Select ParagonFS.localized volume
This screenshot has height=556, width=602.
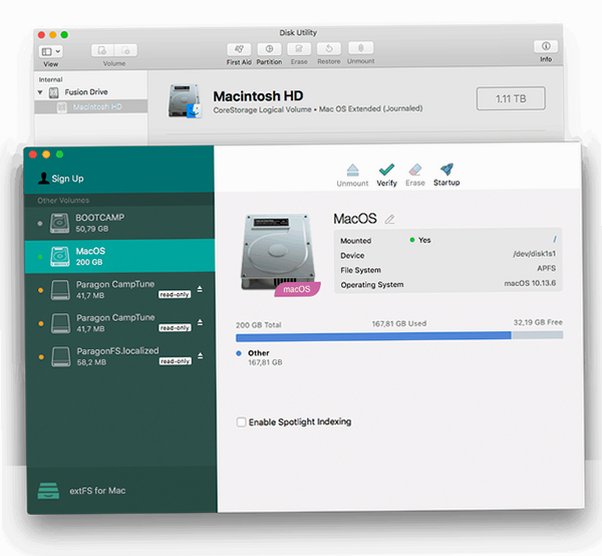click(x=119, y=356)
